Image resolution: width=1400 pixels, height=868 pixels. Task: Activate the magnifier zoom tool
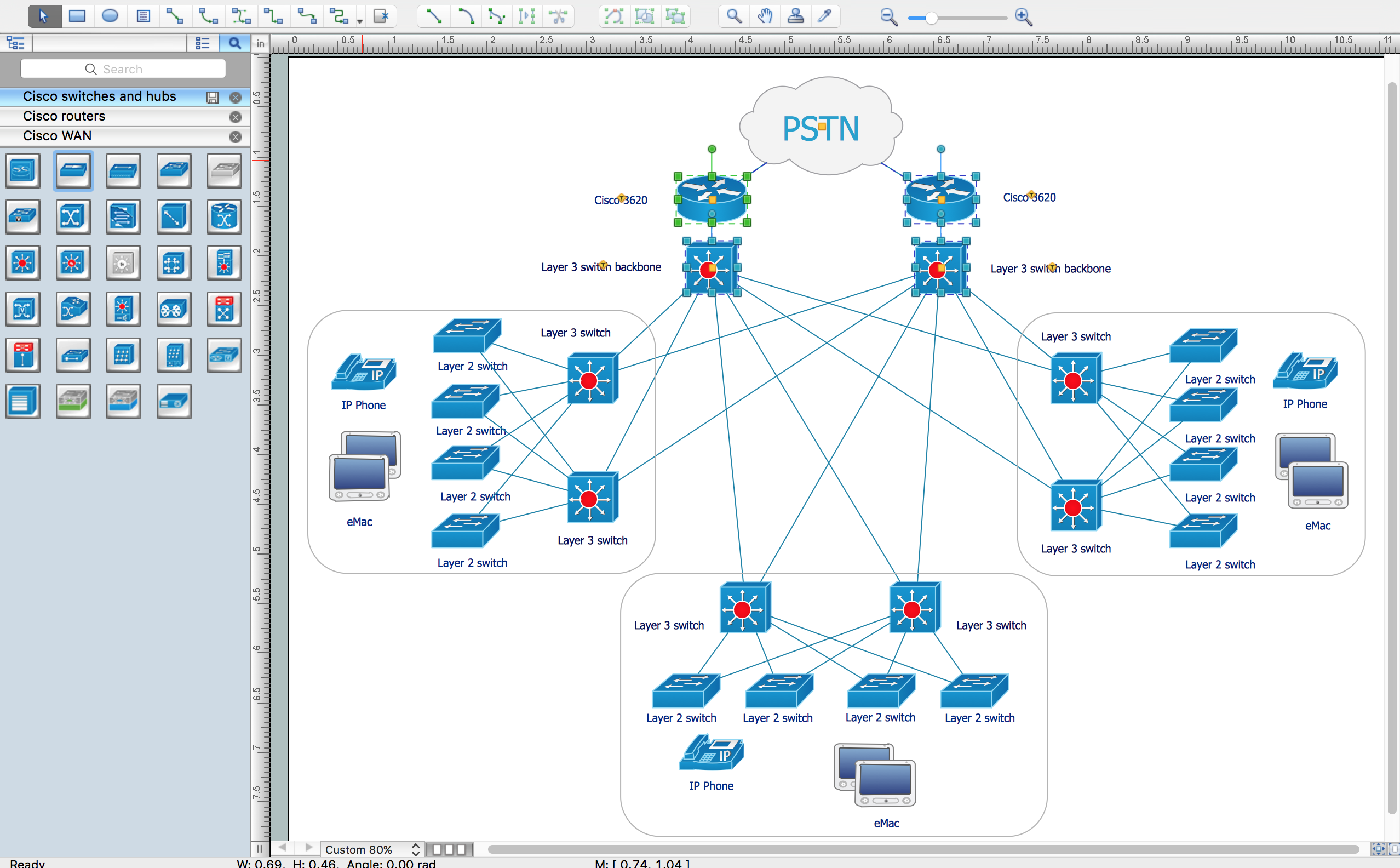point(734,16)
